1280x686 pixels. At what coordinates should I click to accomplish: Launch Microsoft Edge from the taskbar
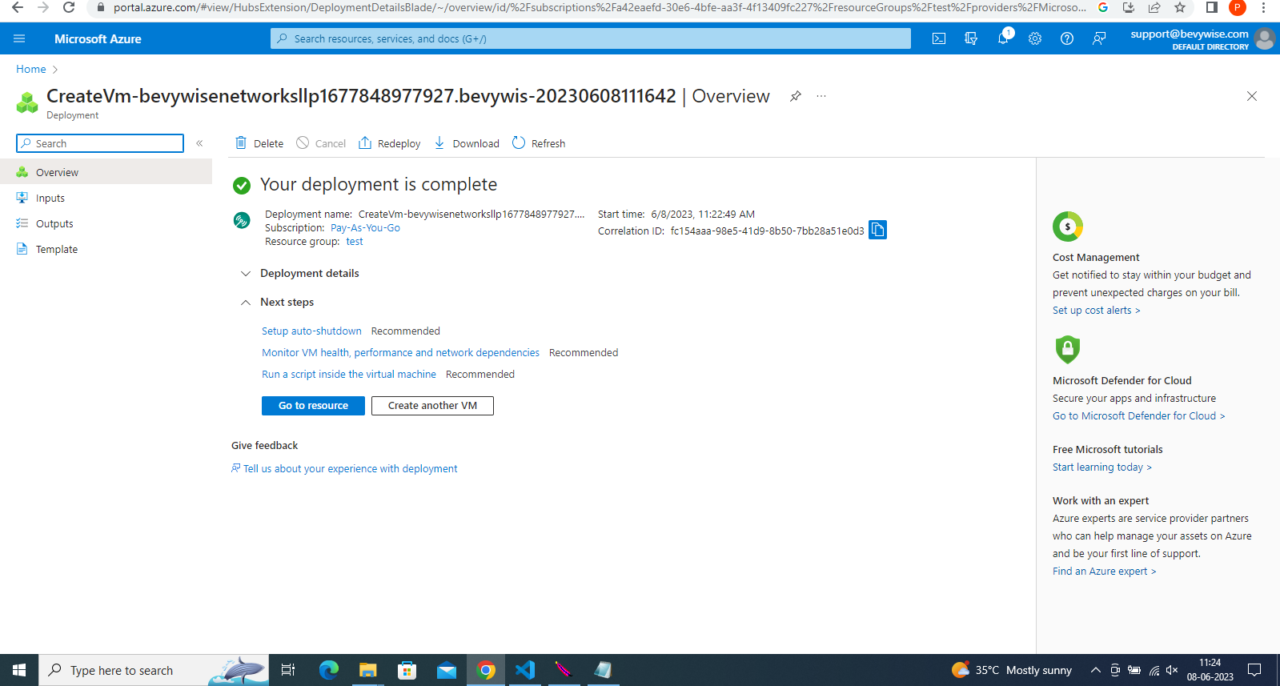click(329, 670)
